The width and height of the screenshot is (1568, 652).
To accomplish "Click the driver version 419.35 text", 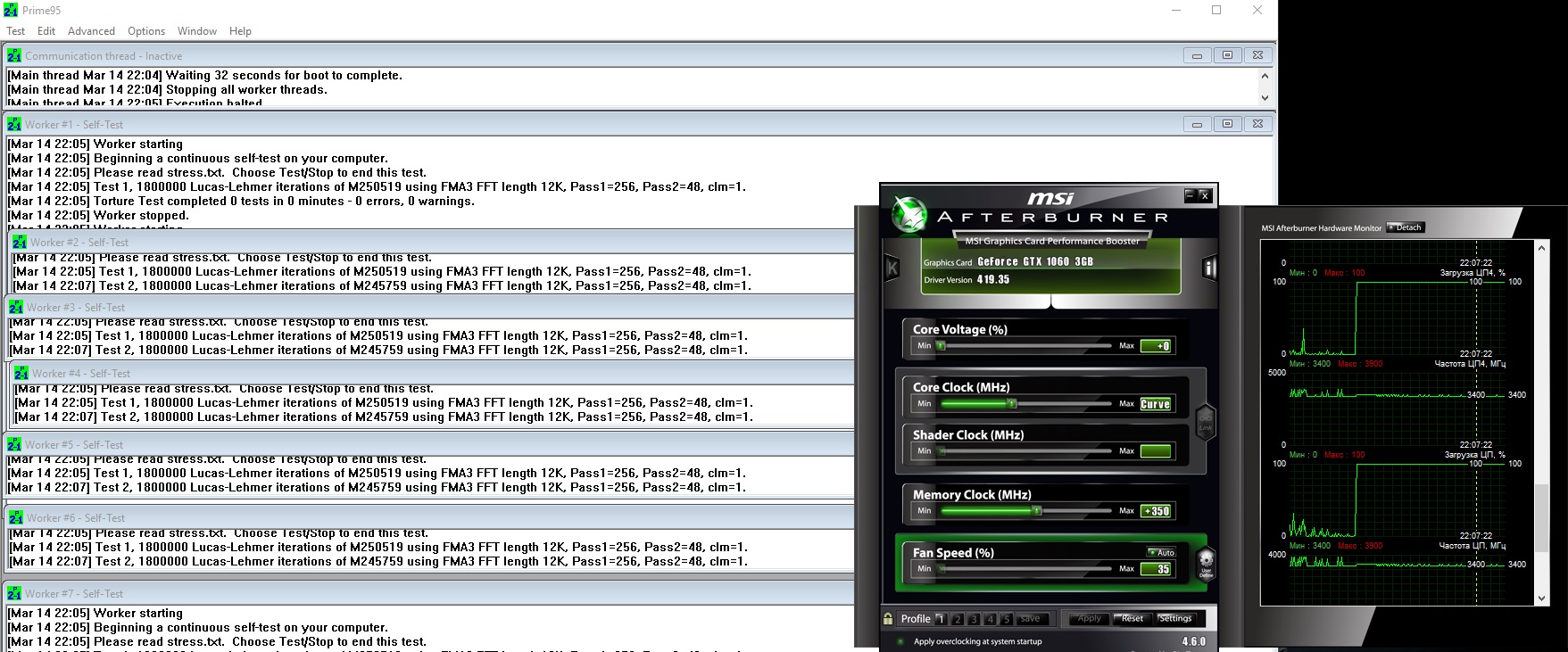I will (x=993, y=279).
